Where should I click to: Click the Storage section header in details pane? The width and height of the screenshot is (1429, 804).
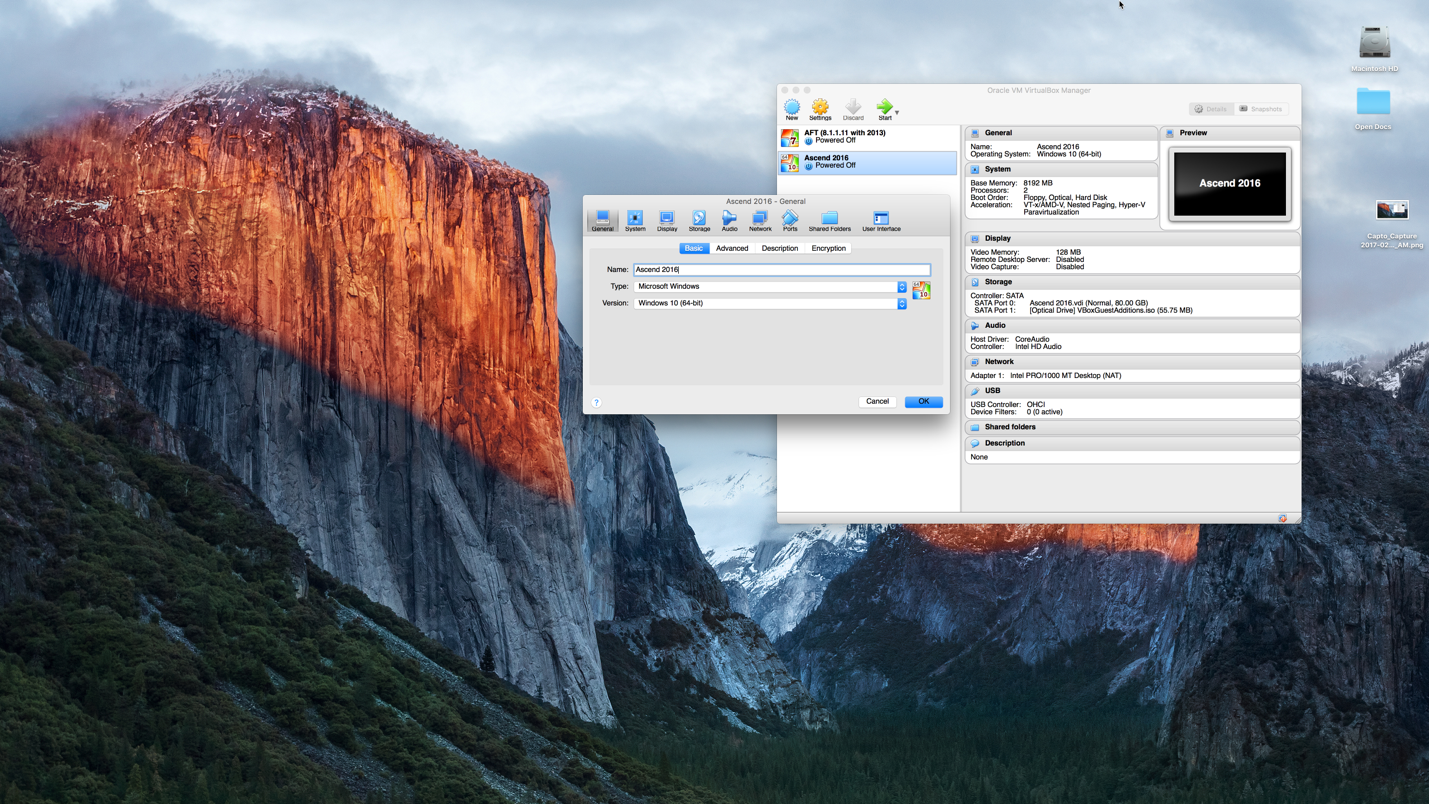pos(1132,282)
